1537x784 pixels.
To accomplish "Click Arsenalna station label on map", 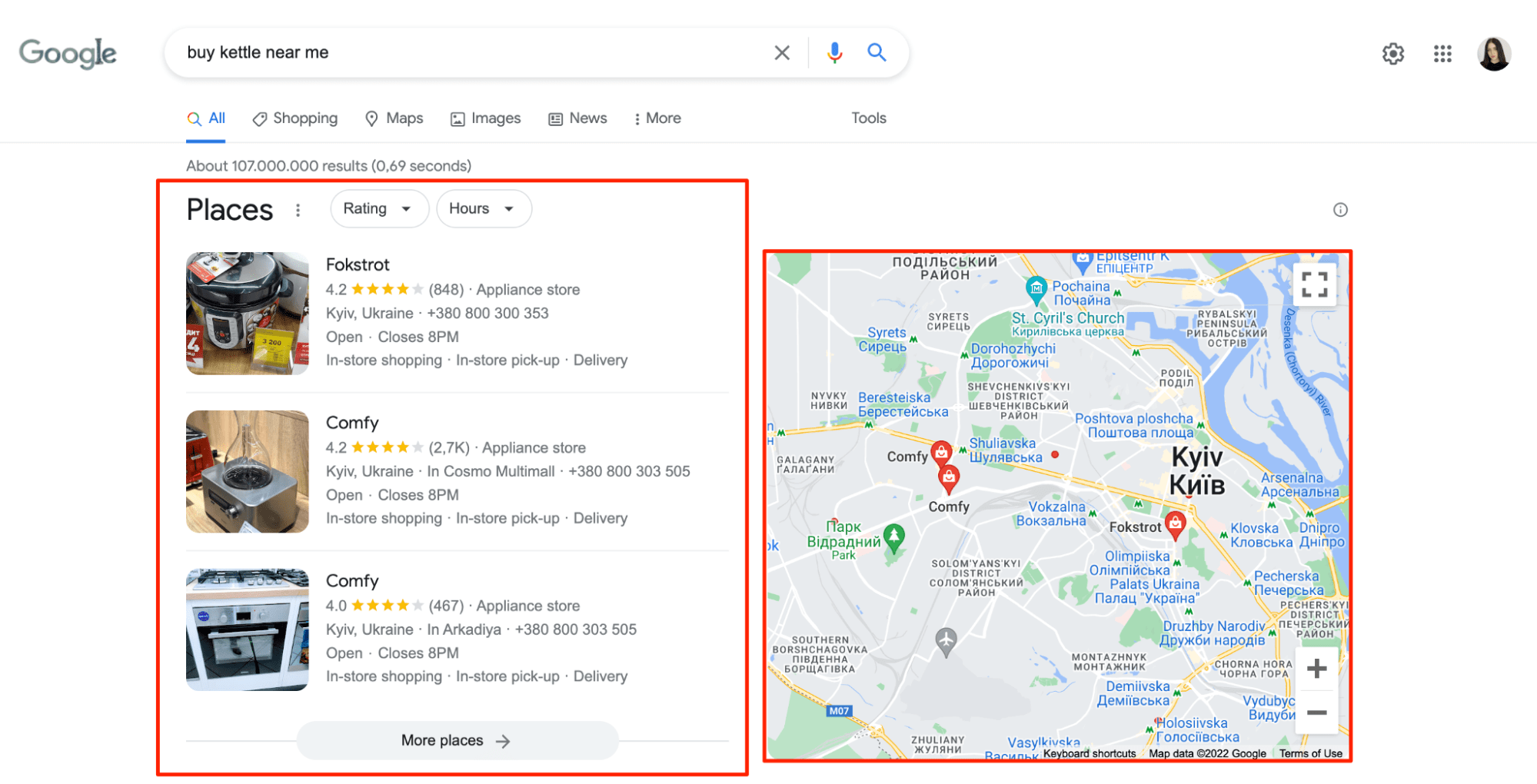I will [x=1299, y=485].
